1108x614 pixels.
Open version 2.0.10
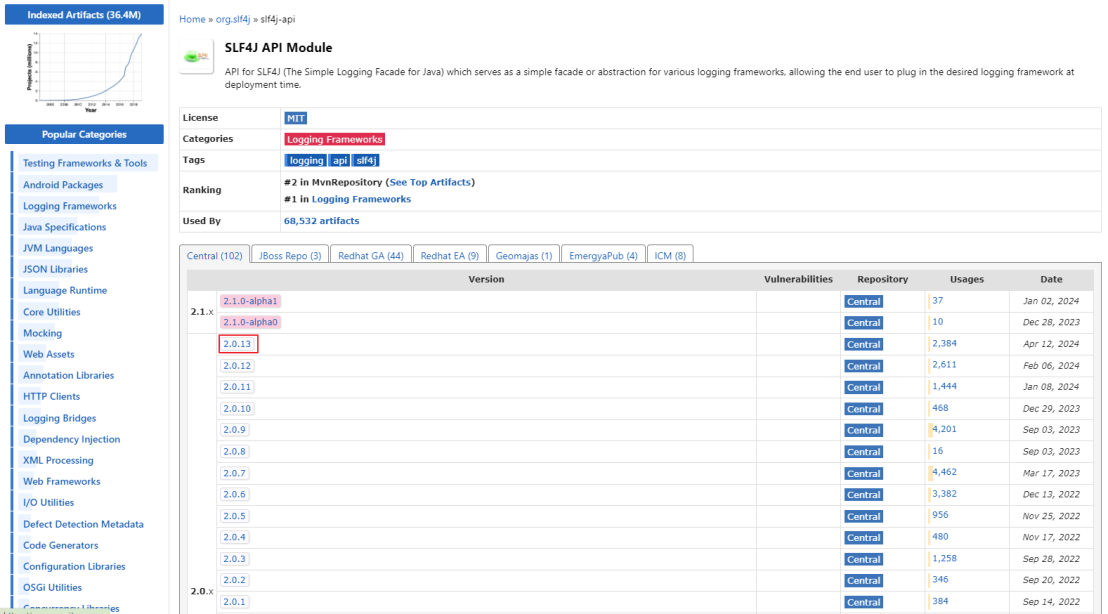tap(237, 408)
